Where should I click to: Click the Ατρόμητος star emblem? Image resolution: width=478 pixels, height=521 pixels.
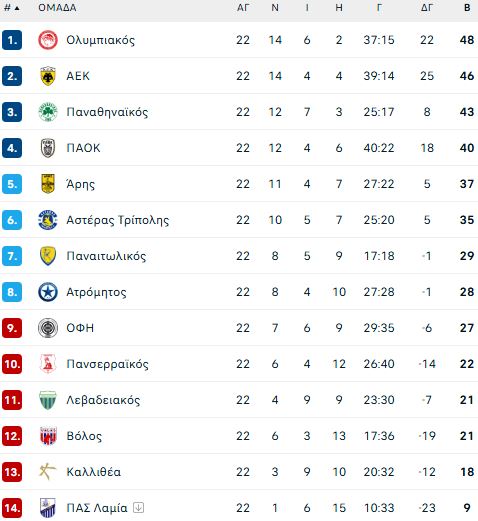pyautogui.click(x=48, y=292)
